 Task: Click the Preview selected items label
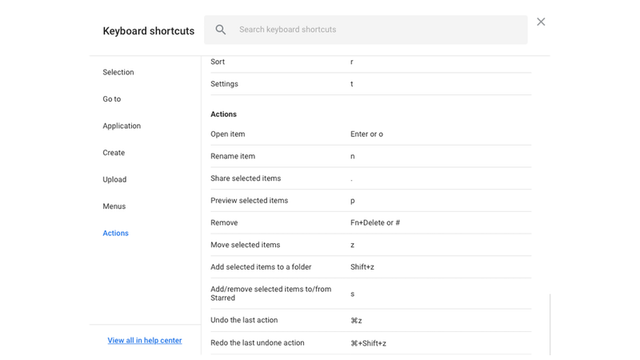[249, 200]
